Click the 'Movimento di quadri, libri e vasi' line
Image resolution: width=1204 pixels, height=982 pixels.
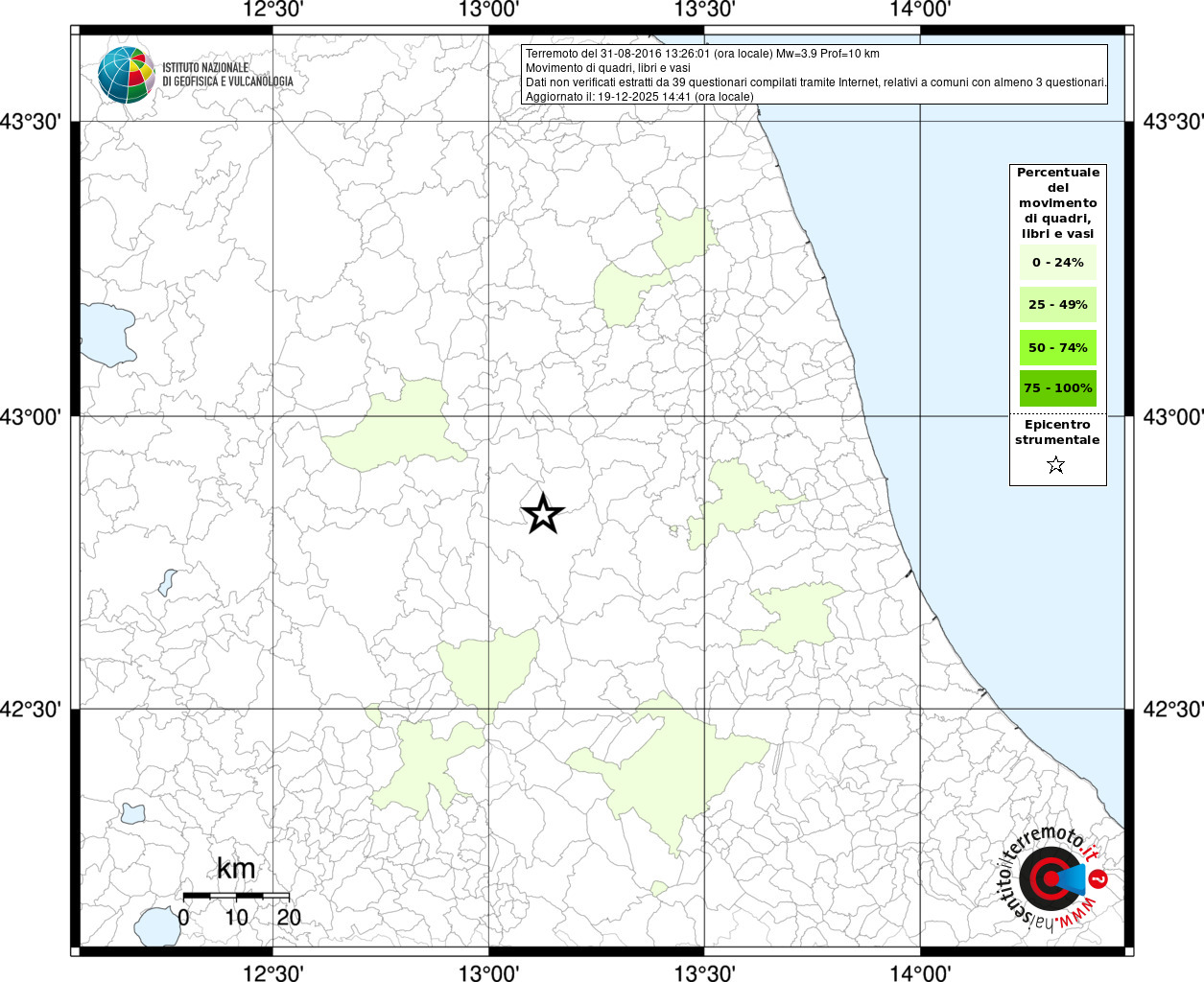(607, 68)
